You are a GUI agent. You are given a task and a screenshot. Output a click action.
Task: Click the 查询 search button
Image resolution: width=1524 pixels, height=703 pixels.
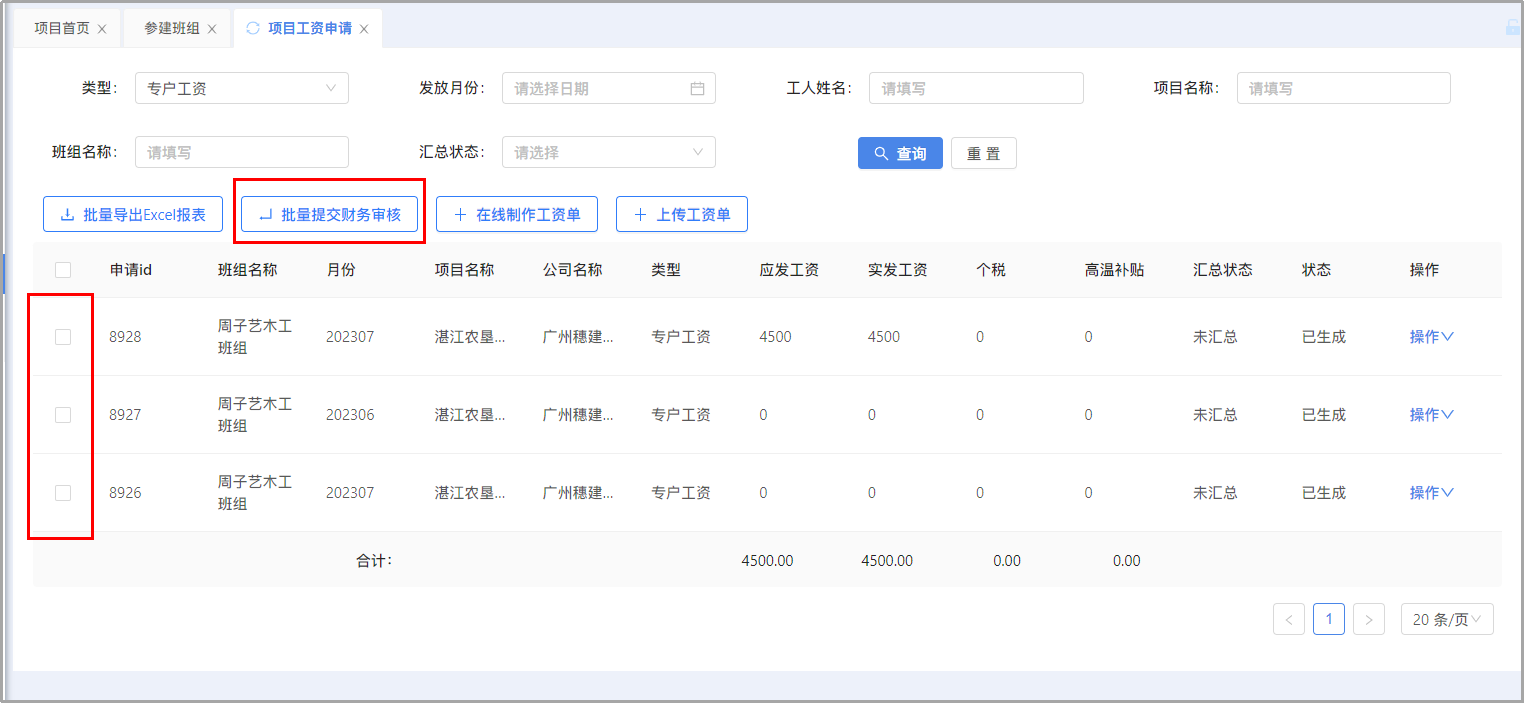click(900, 153)
